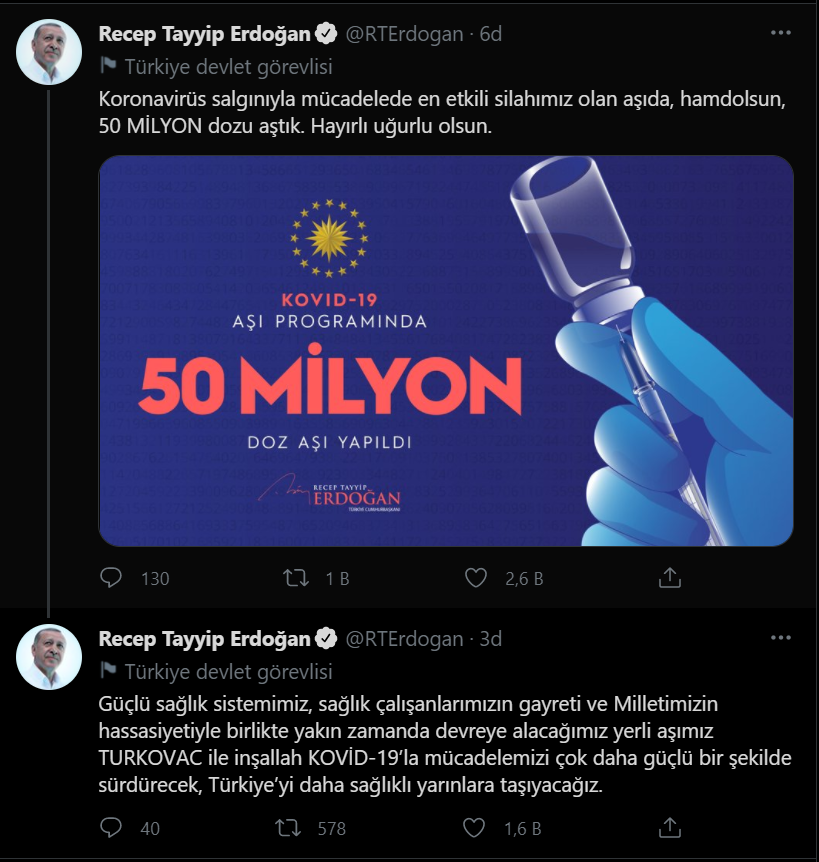The height and width of the screenshot is (862, 819).
Task: Reply to the TURKOVAC tweet
Action: coord(112,828)
